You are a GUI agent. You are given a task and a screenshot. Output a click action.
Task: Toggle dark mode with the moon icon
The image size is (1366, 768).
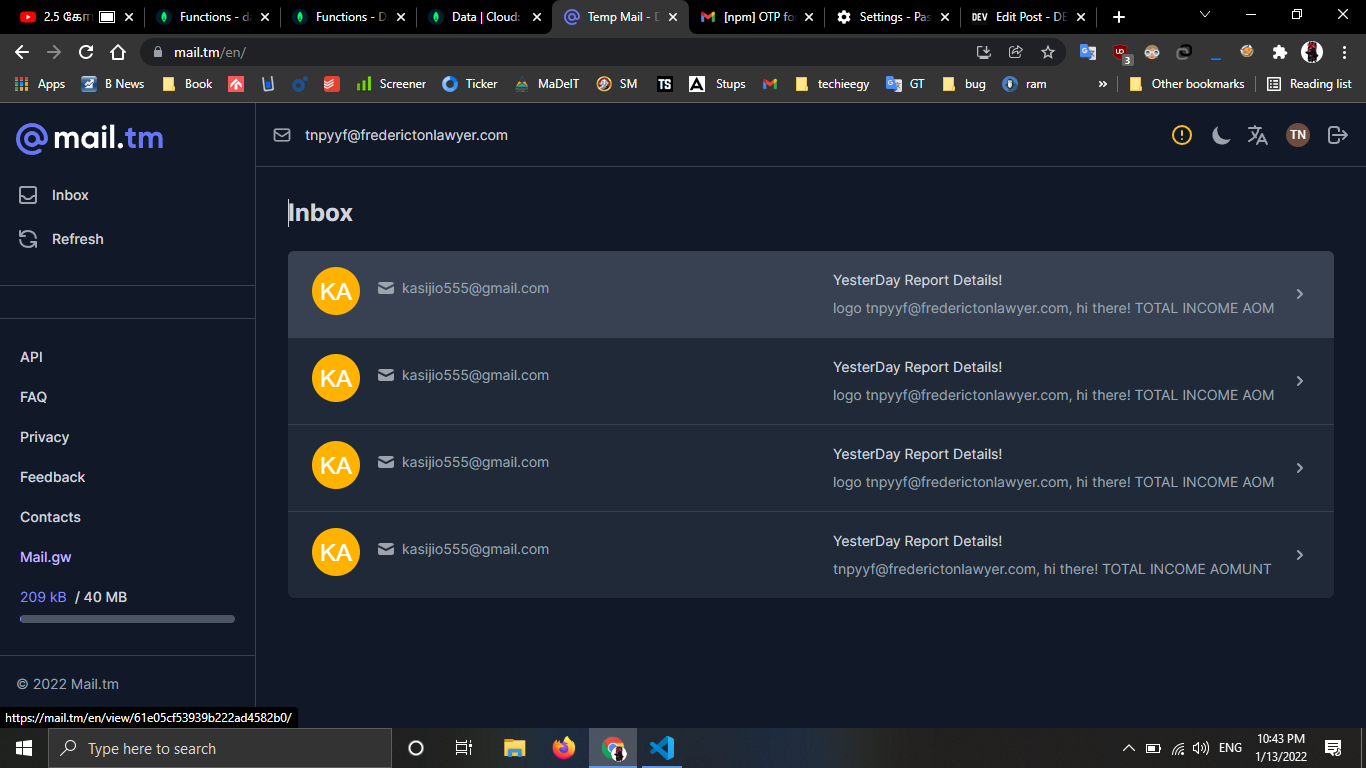click(1220, 135)
